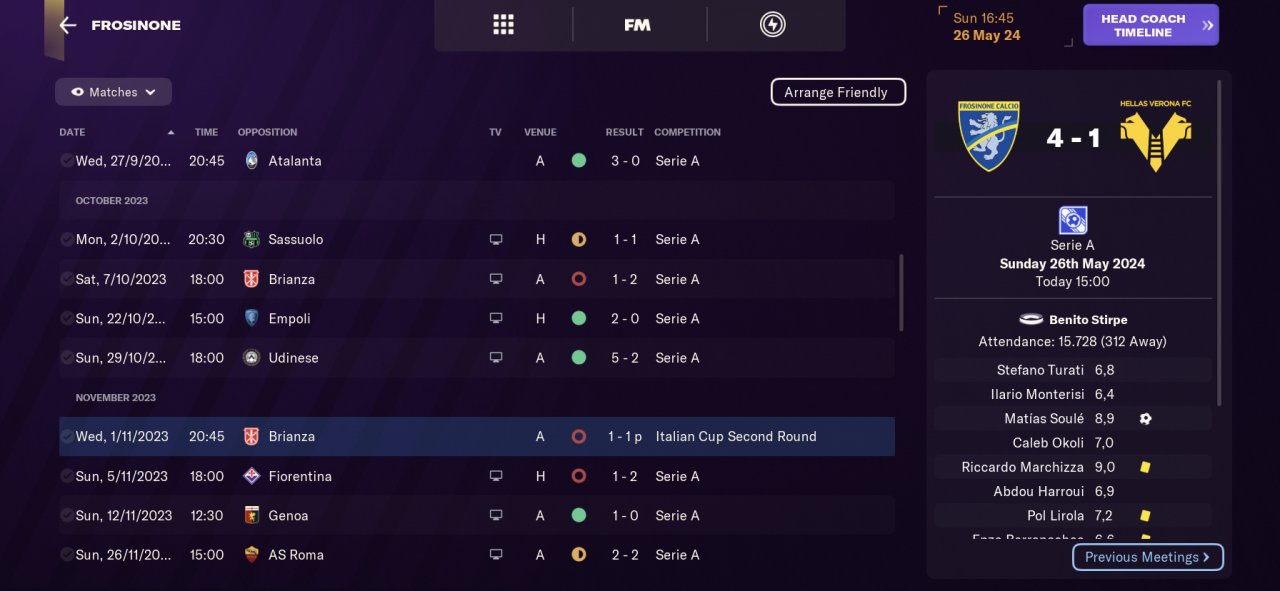Image resolution: width=1280 pixels, height=591 pixels.
Task: Click the back arrow next to Frosinone
Action: 67,25
